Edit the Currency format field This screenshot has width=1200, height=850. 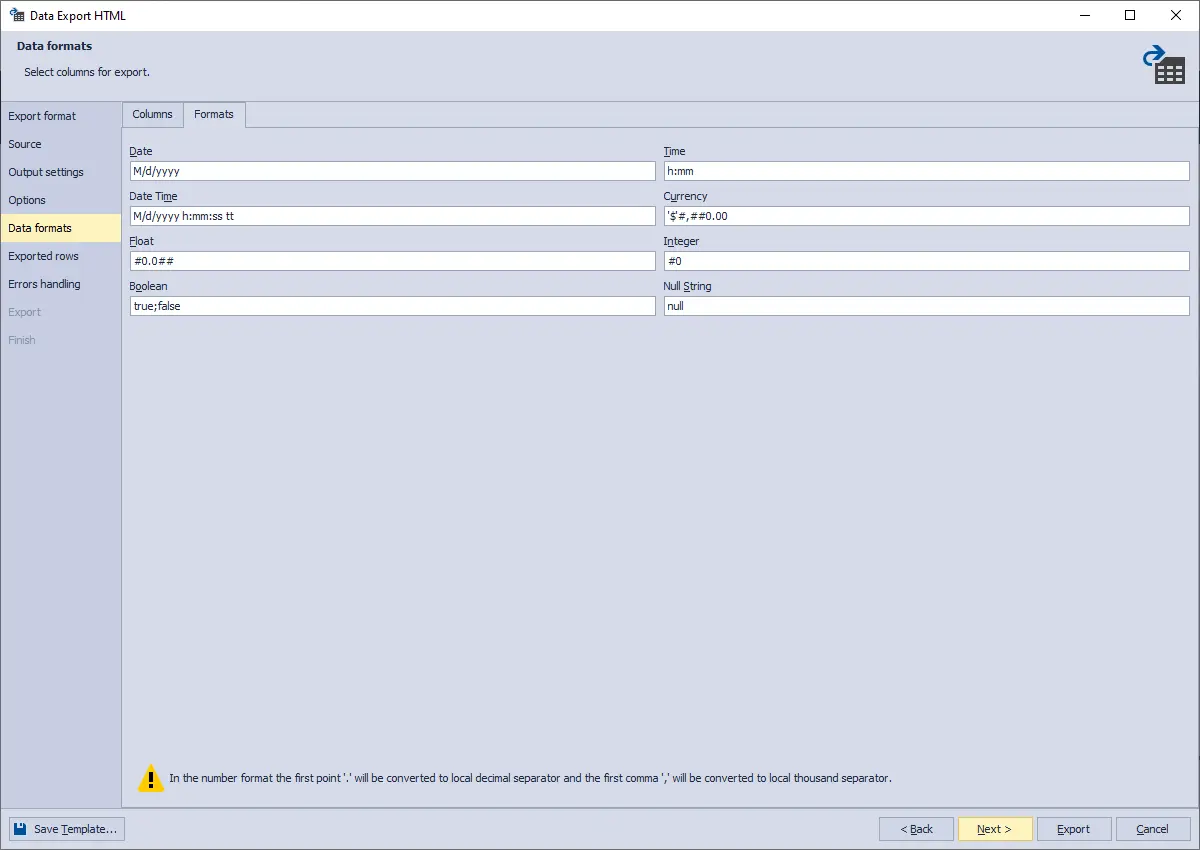pos(926,215)
